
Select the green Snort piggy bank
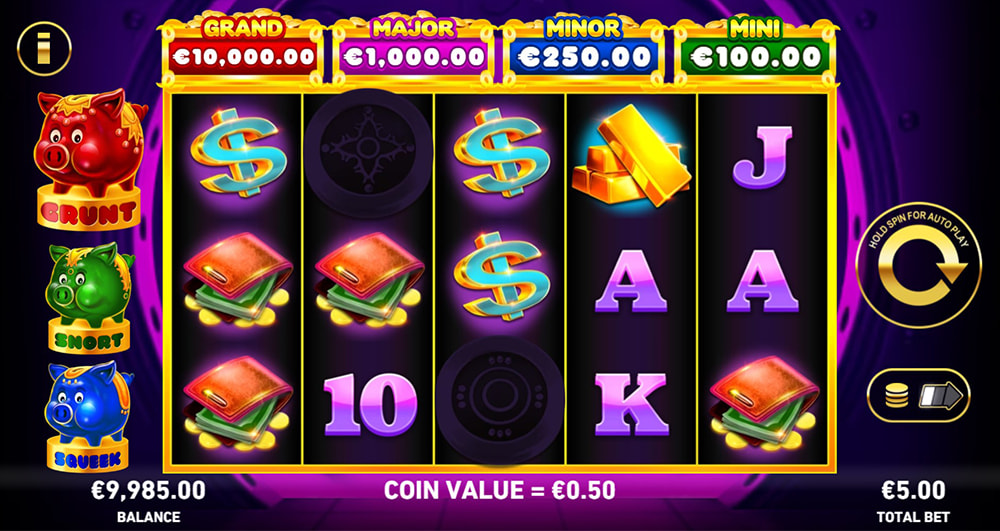point(89,296)
